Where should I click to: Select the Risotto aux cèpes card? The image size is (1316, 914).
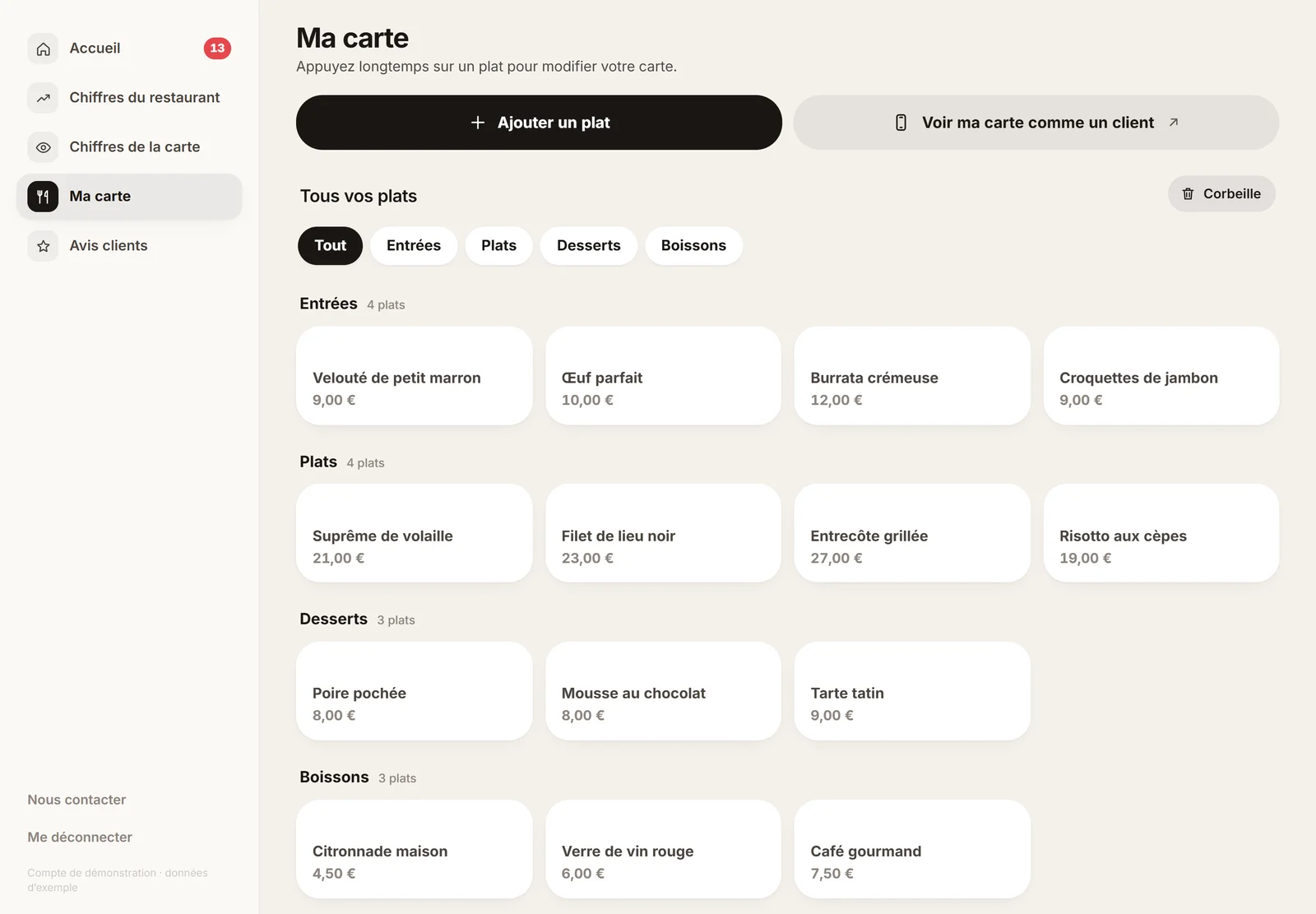(x=1161, y=533)
